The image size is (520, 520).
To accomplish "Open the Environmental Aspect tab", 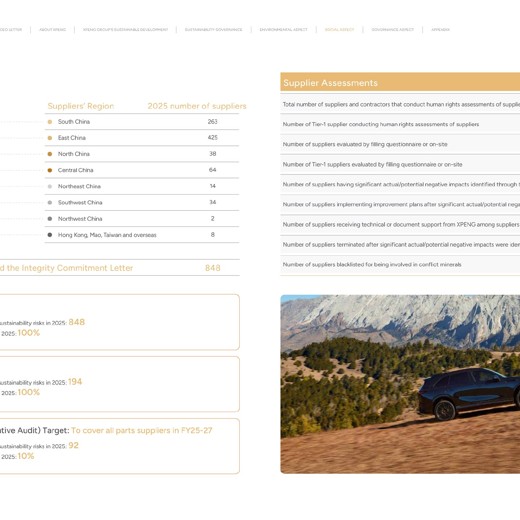I will pos(283,30).
